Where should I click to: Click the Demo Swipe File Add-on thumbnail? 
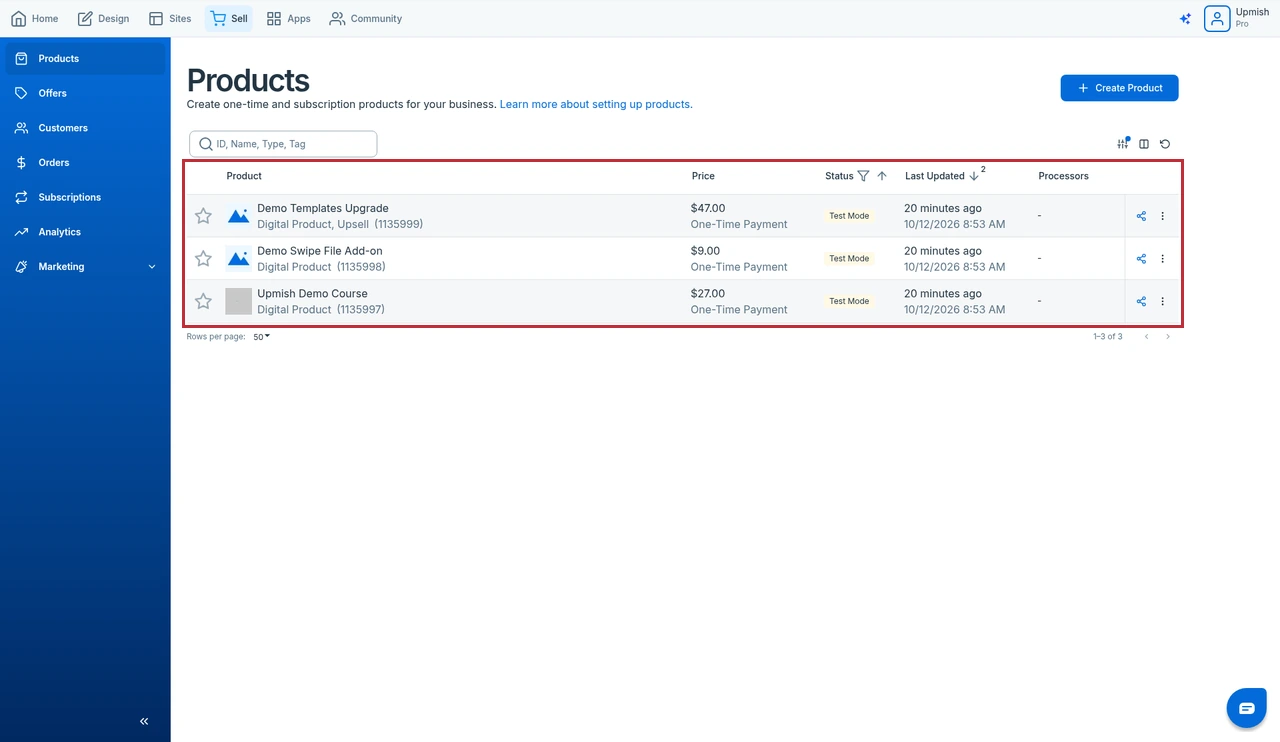(238, 259)
